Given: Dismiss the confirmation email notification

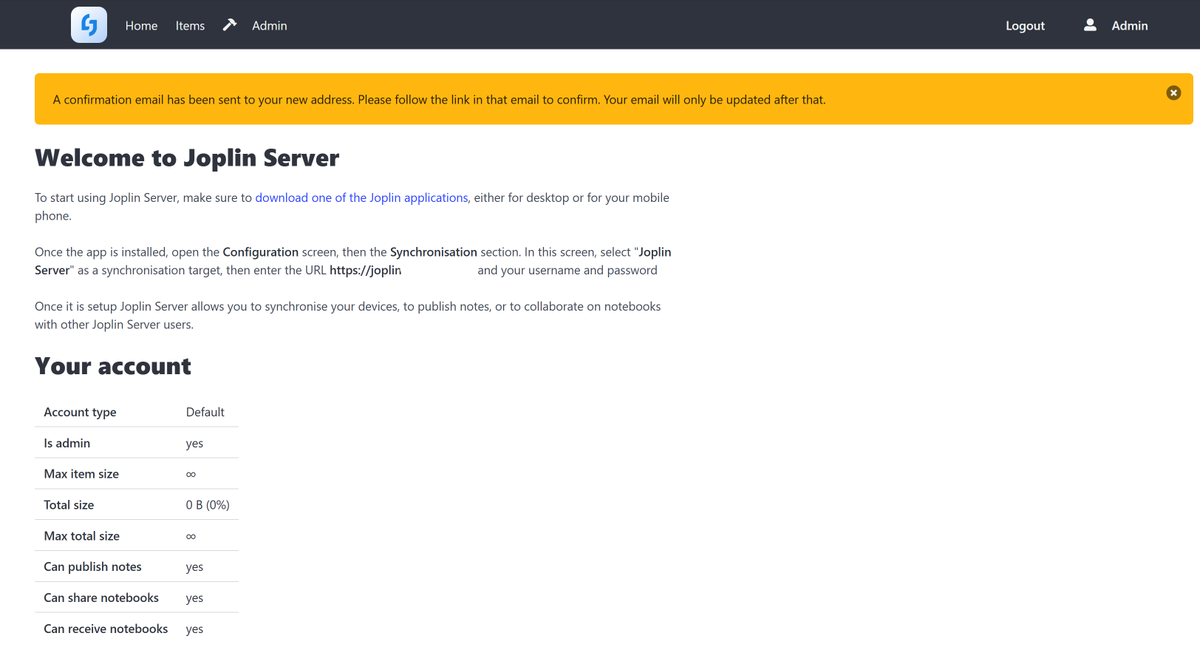Looking at the screenshot, I should (1173, 93).
